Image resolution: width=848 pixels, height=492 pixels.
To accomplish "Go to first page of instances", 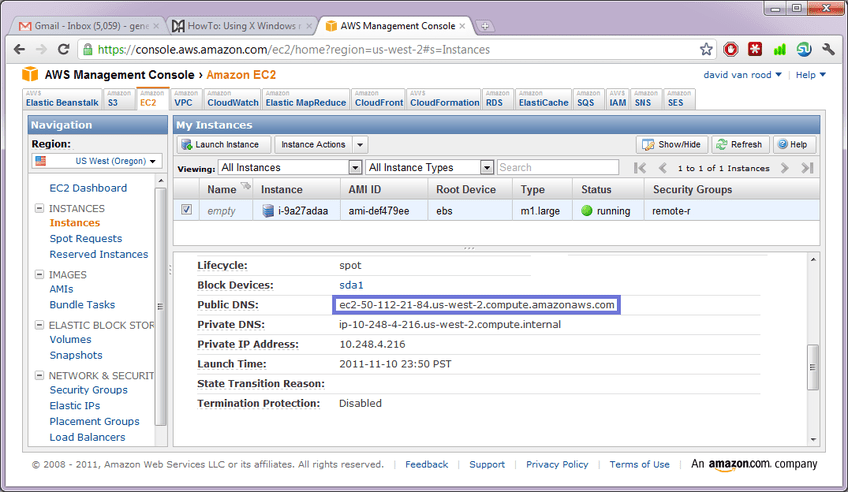I will pyautogui.click(x=640, y=168).
